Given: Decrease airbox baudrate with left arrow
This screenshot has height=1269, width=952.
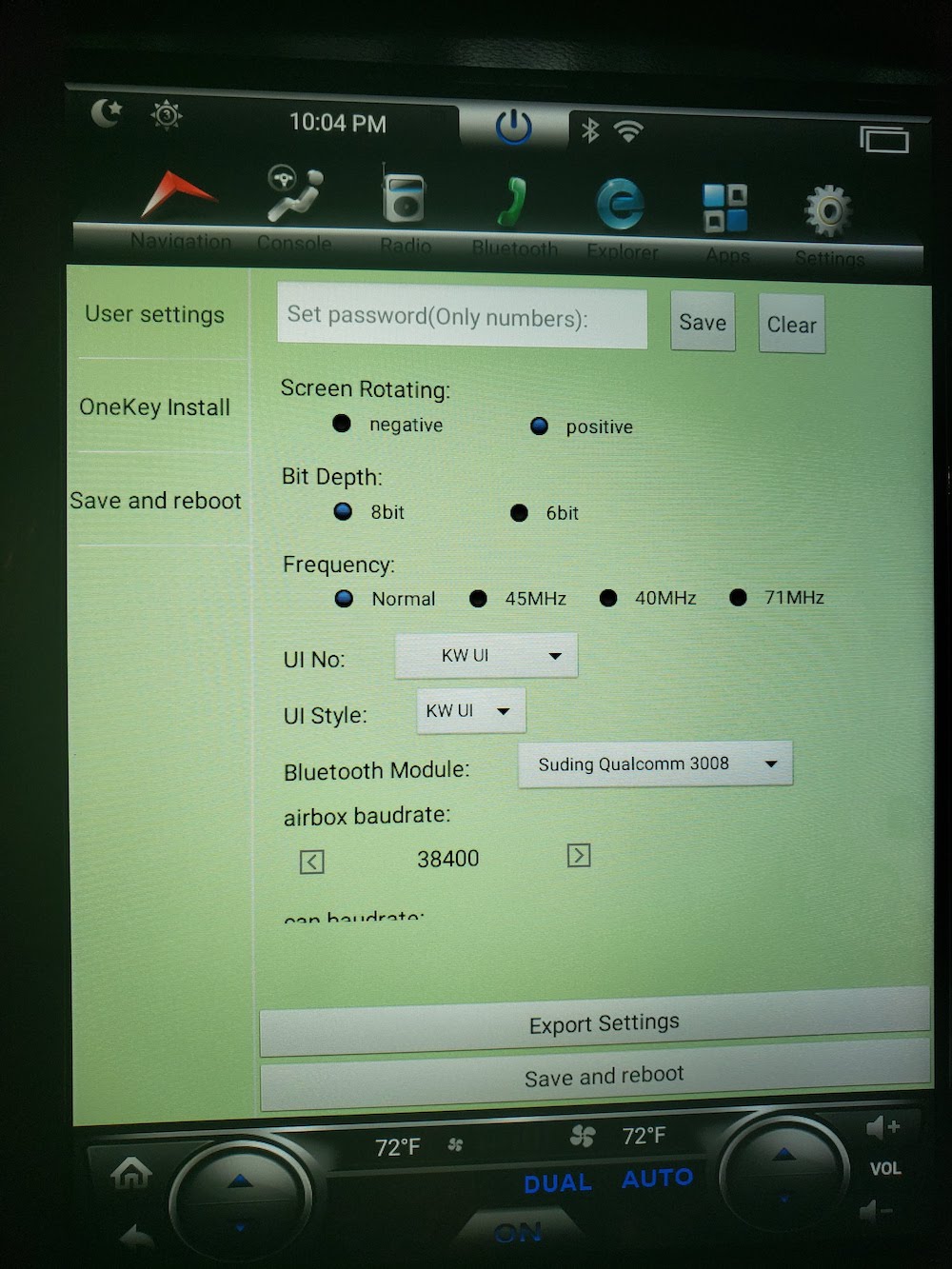Looking at the screenshot, I should tap(312, 862).
